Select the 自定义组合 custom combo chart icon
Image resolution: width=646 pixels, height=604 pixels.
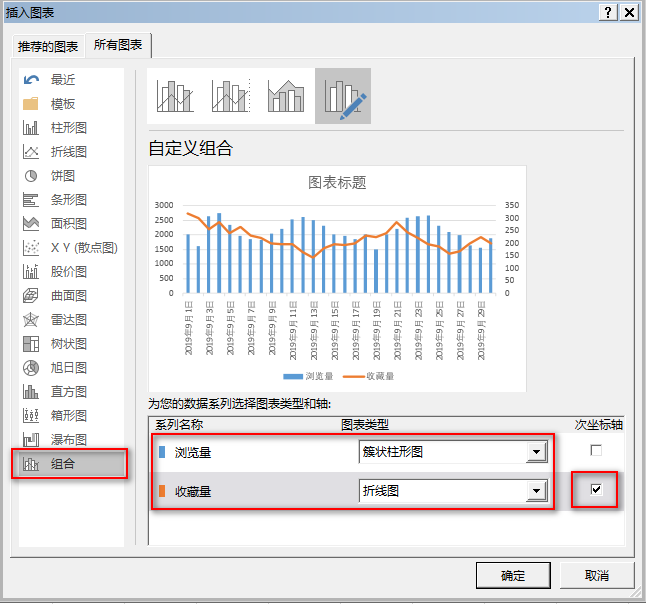342,96
